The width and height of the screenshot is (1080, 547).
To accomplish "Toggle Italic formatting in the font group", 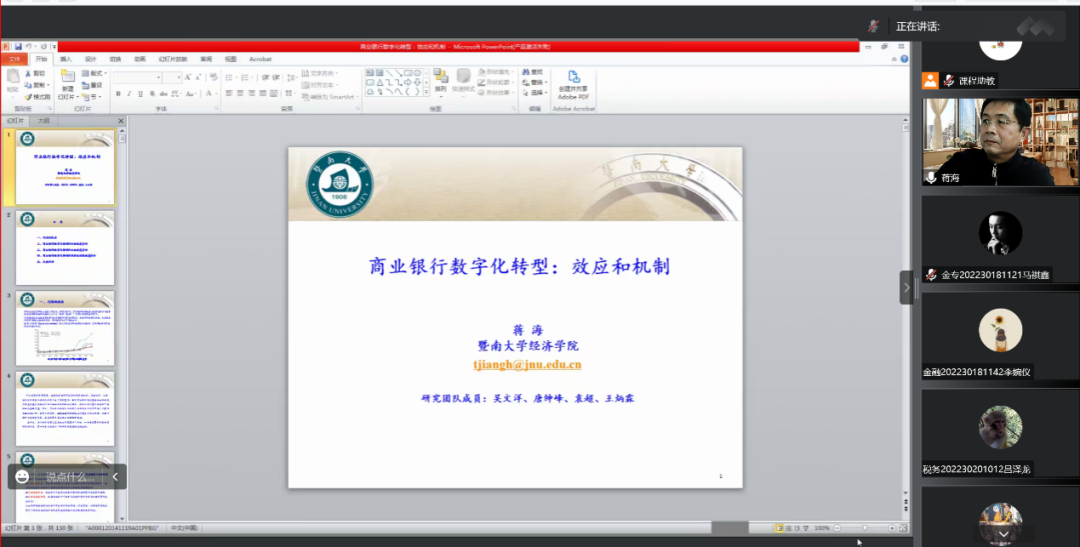I will [x=129, y=94].
